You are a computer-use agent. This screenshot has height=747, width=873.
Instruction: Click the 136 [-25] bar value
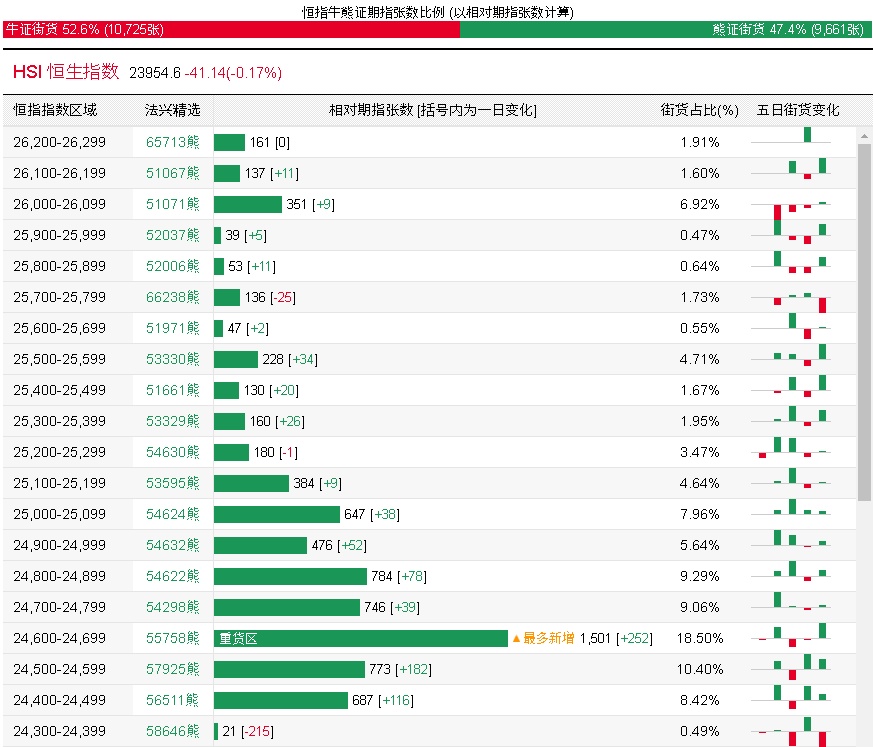pos(270,297)
